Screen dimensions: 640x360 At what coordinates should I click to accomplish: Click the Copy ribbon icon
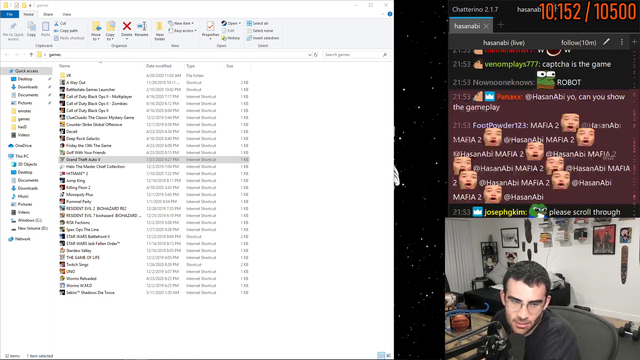pyautogui.click(x=31, y=27)
